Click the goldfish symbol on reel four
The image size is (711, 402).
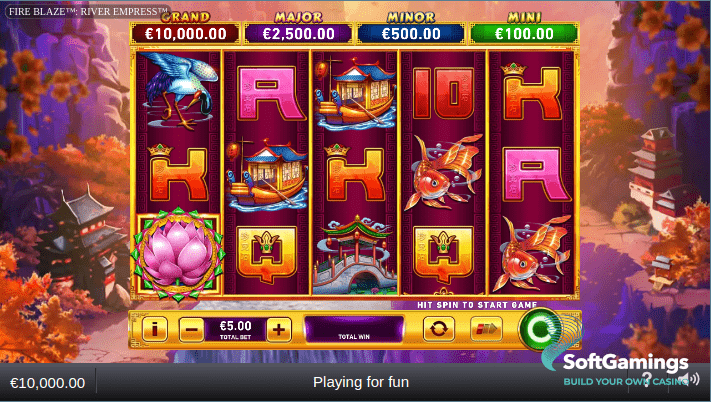pyautogui.click(x=443, y=172)
